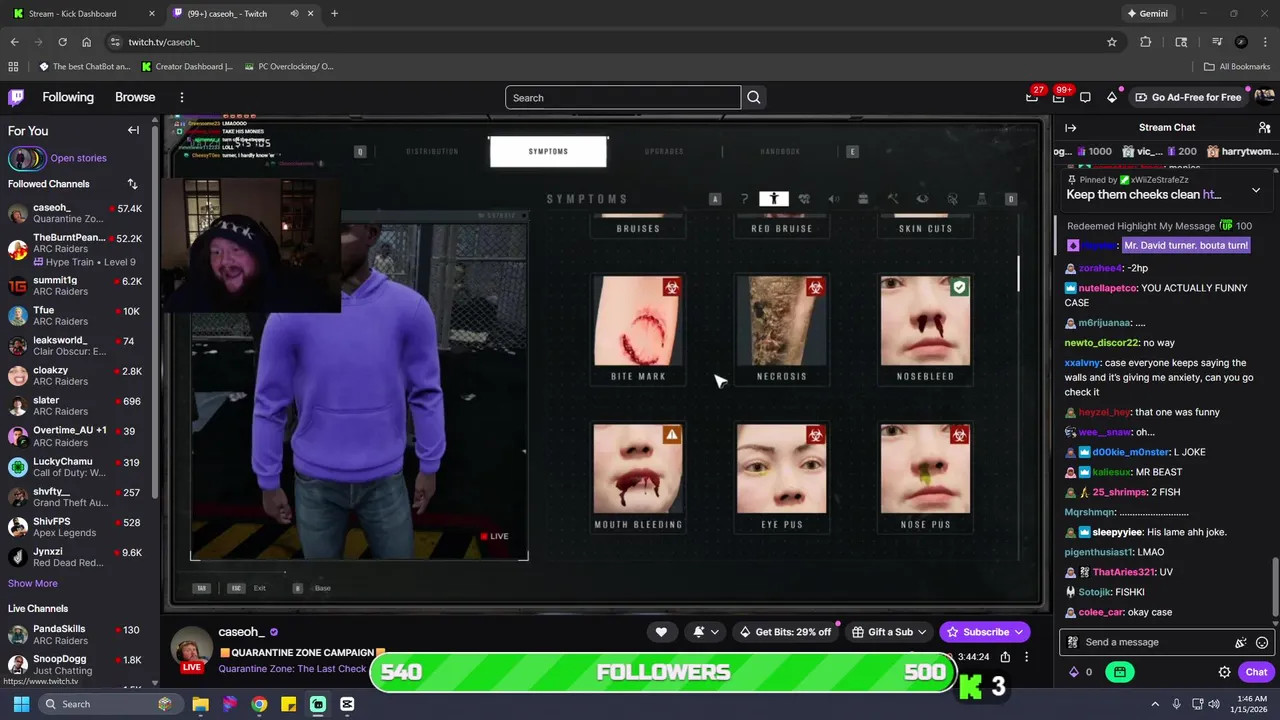This screenshot has height=720, width=1280.
Task: Click the search magnifier button
Action: 754,97
